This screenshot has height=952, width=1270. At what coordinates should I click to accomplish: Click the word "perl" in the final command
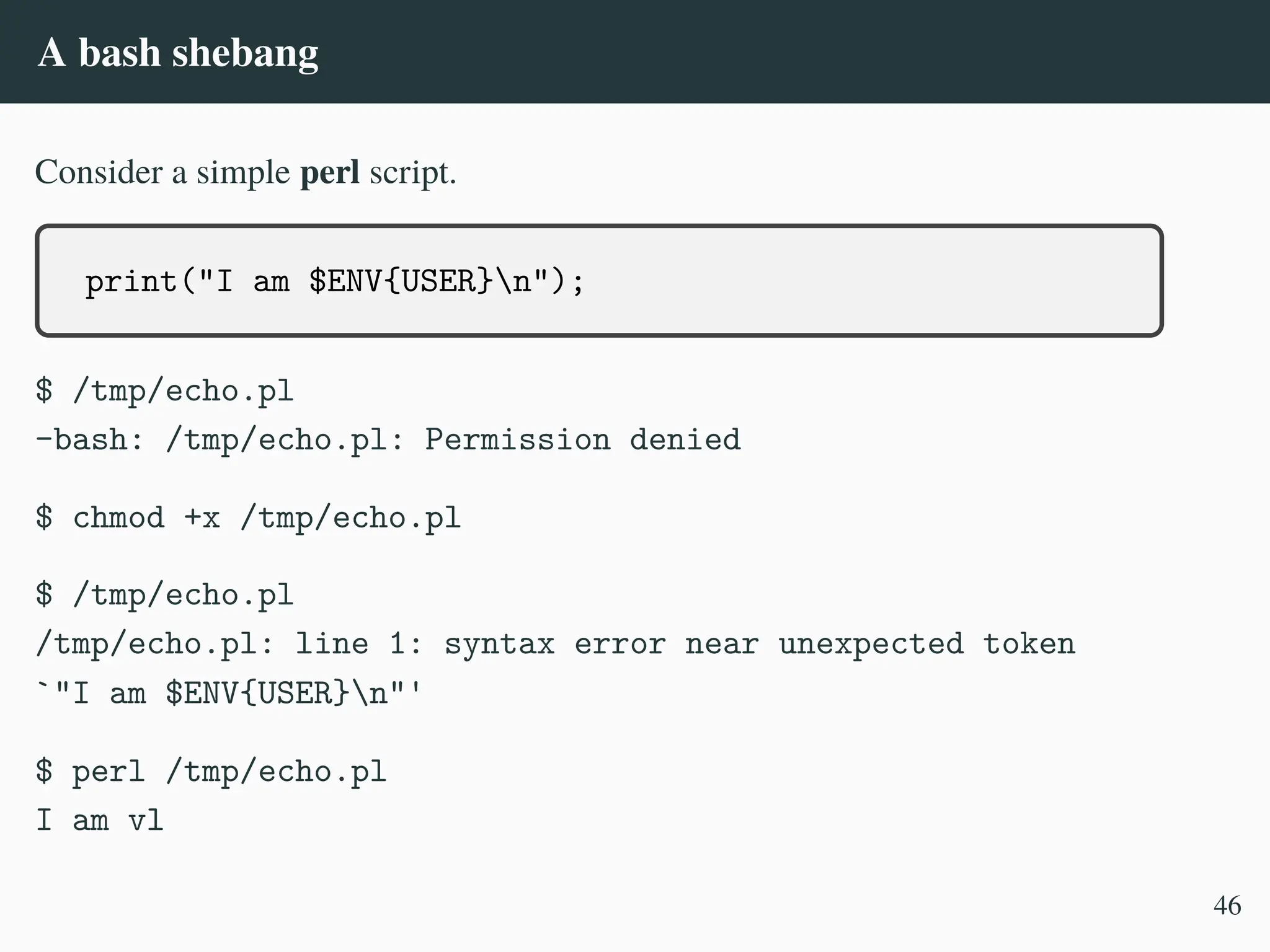(x=109, y=772)
